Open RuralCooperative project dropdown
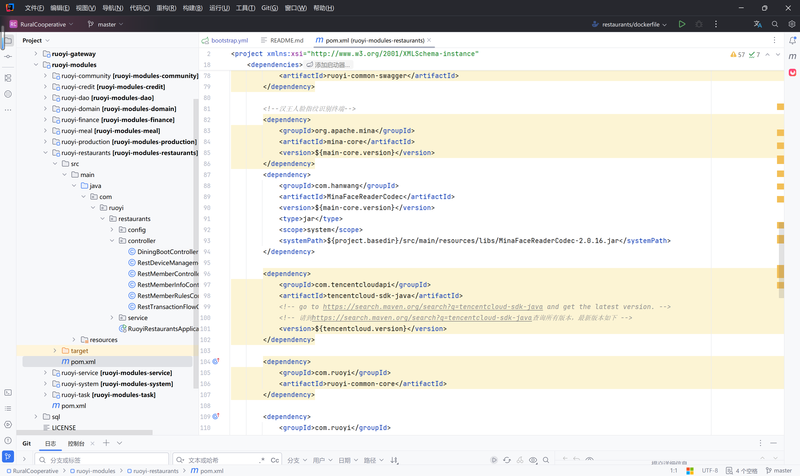This screenshot has width=800, height=476. point(41,24)
